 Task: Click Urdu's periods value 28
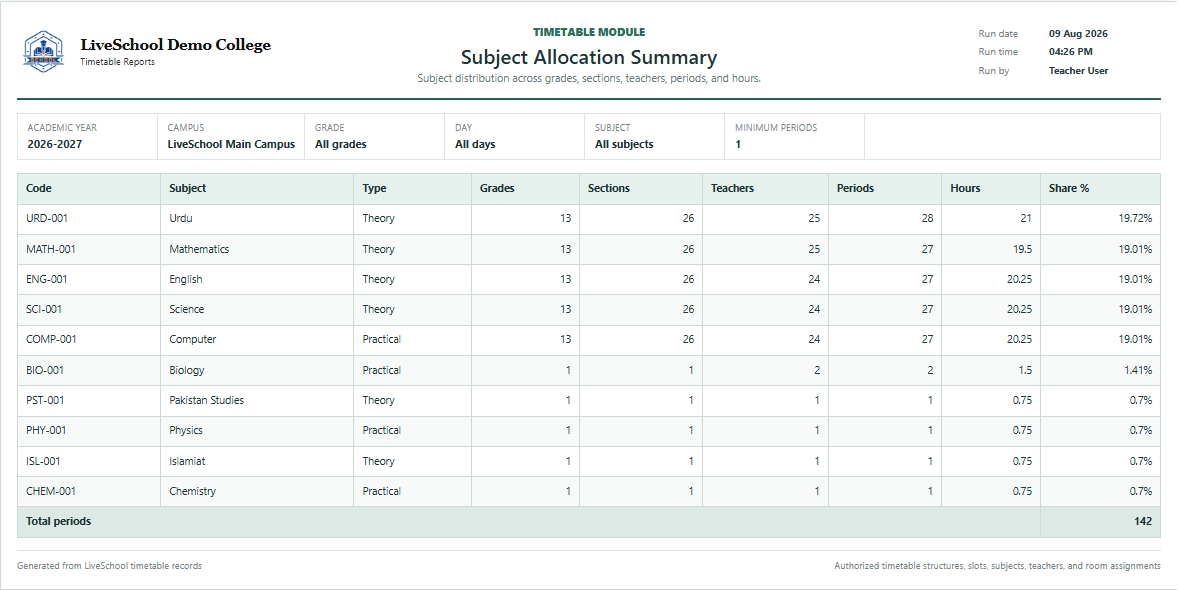point(927,219)
